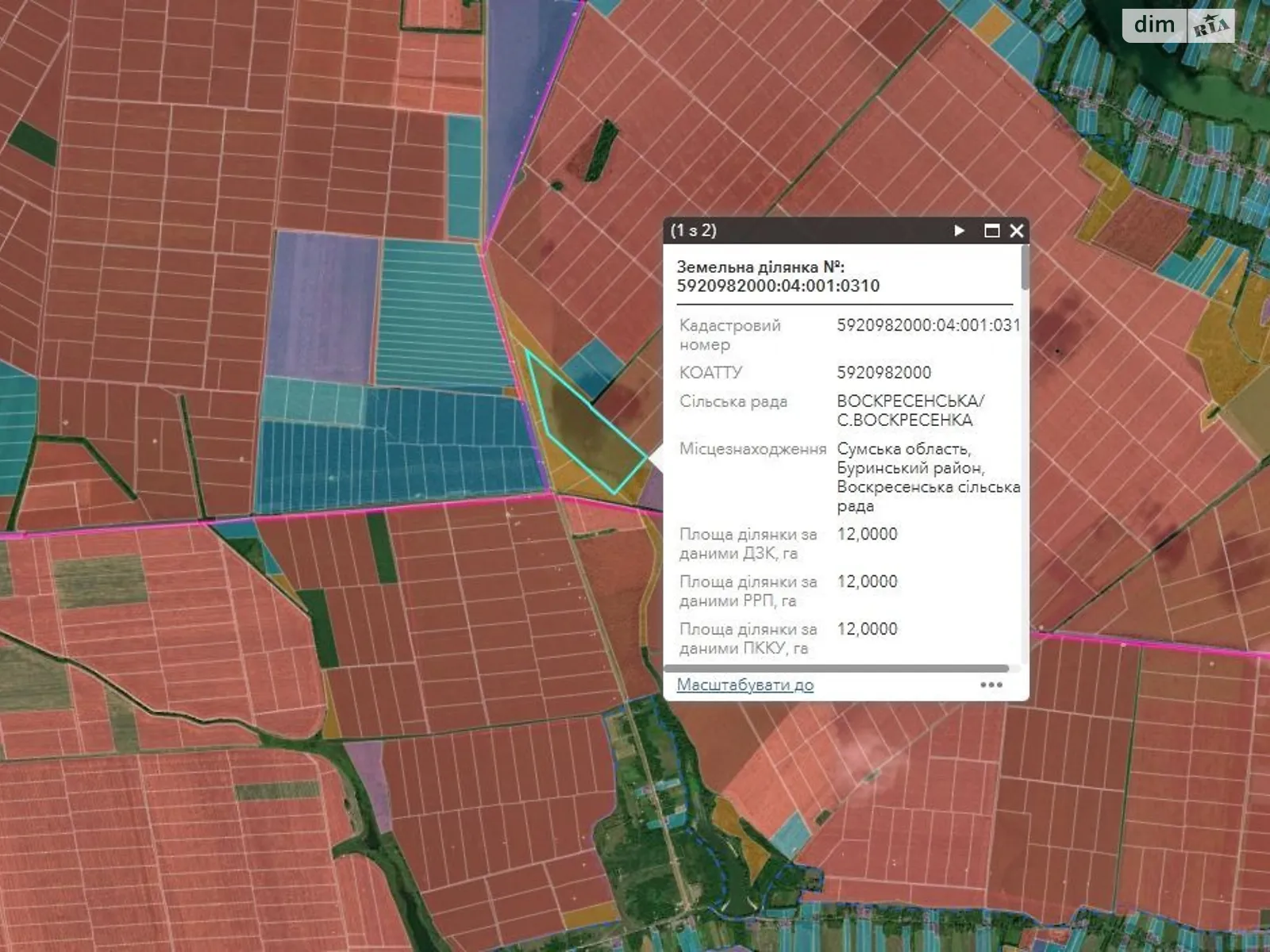Click the КОАТУУ value 5920982000

(883, 372)
